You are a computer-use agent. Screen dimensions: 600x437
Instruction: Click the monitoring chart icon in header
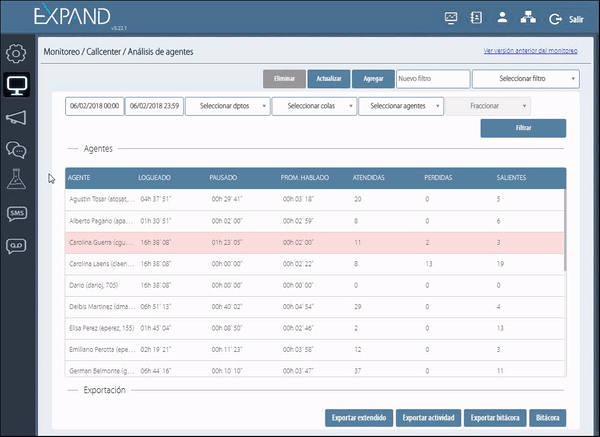(451, 18)
